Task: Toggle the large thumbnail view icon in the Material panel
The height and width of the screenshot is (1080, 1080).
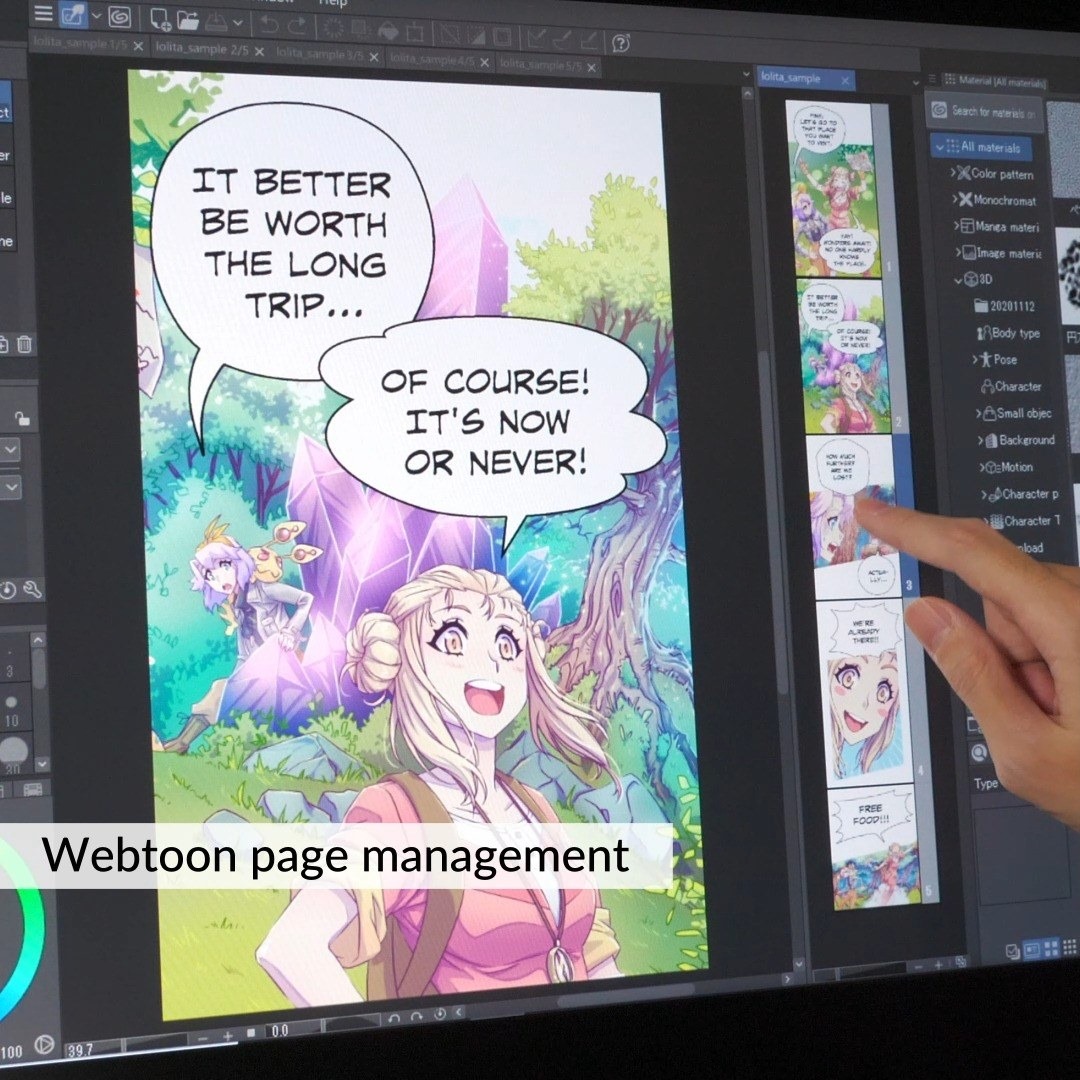Action: [1031, 950]
